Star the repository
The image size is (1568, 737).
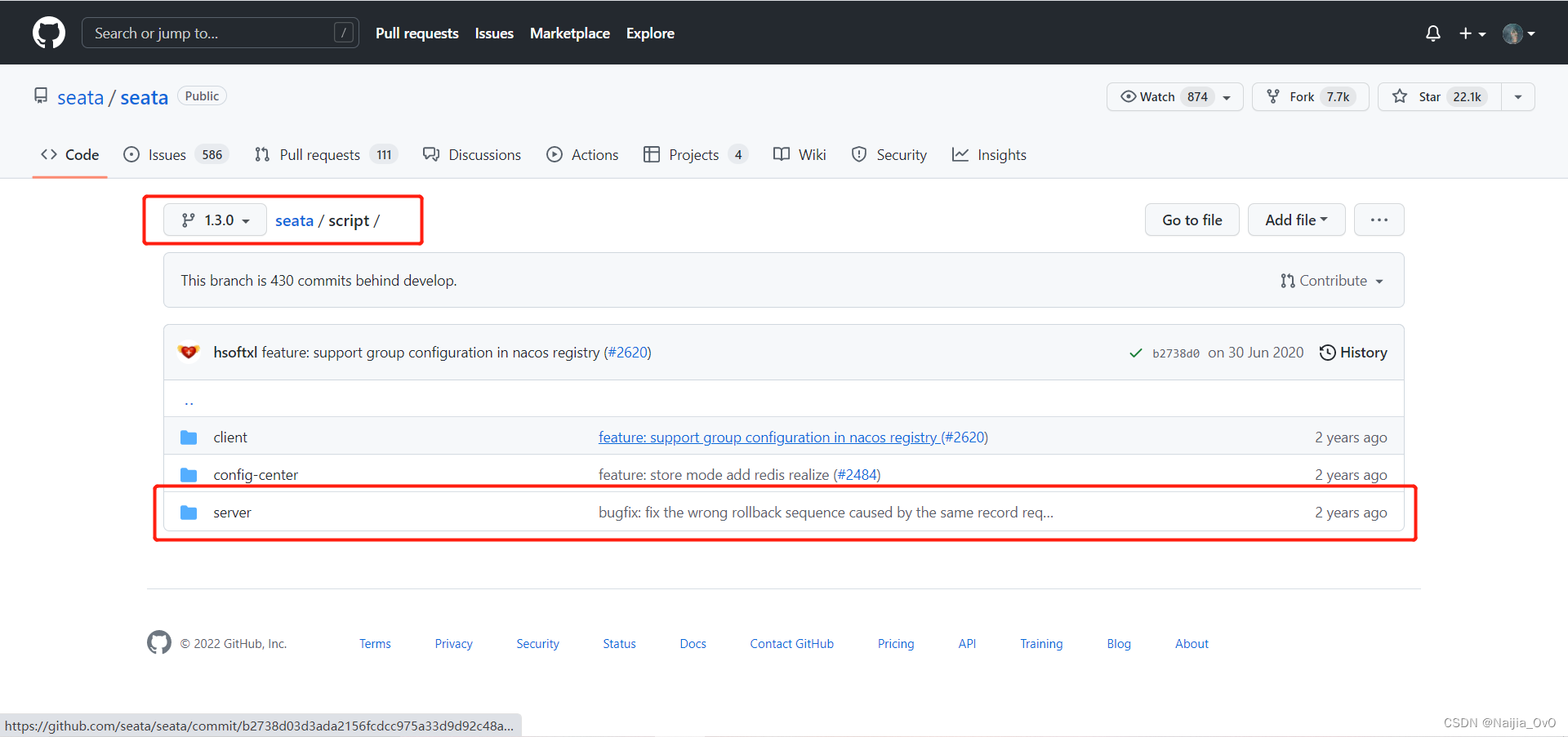coord(1439,96)
